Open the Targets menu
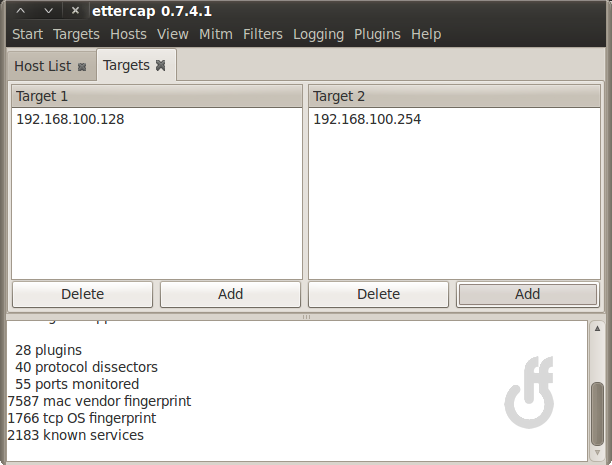This screenshot has height=465, width=612. click(76, 34)
